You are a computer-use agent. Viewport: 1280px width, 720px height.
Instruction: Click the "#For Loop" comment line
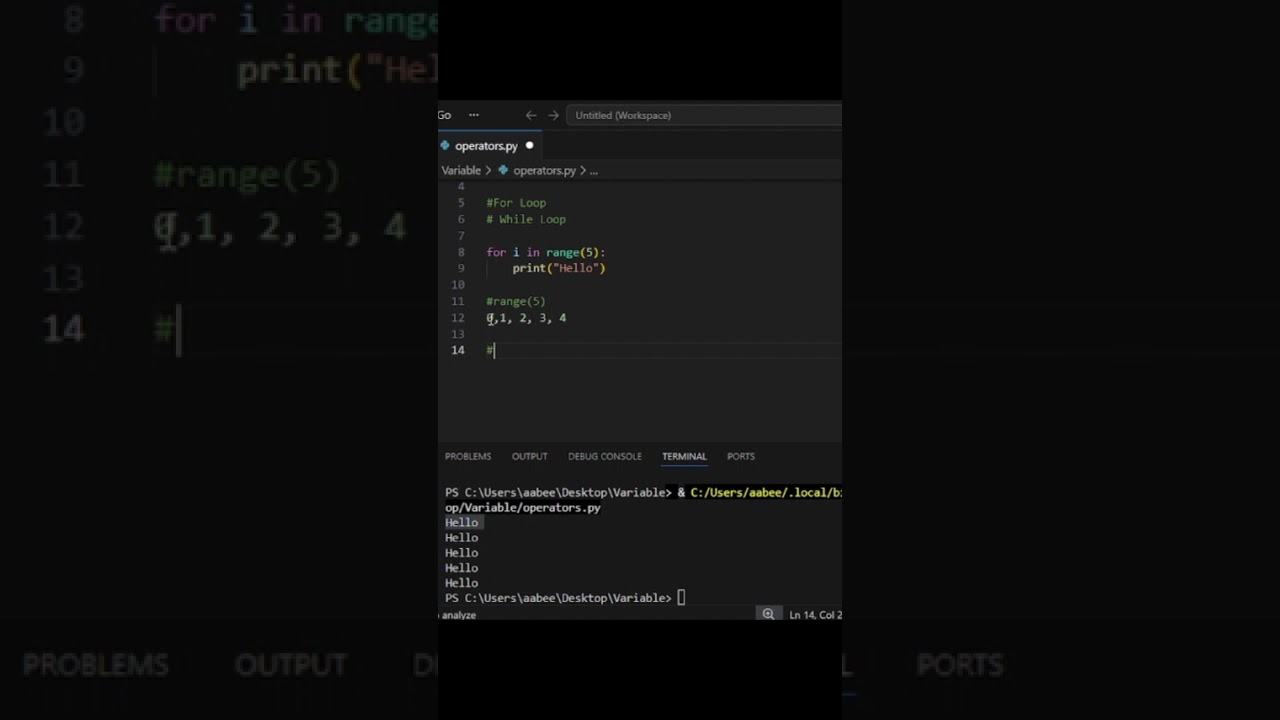(x=516, y=203)
